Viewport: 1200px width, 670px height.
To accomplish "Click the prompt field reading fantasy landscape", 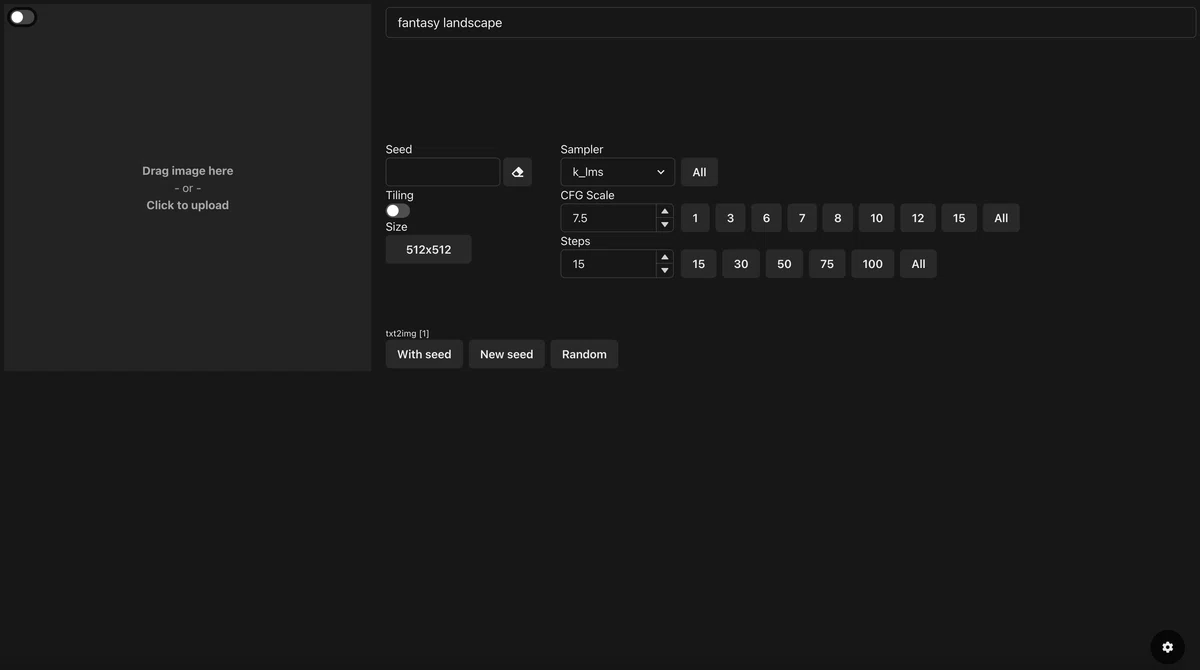I will tap(791, 23).
